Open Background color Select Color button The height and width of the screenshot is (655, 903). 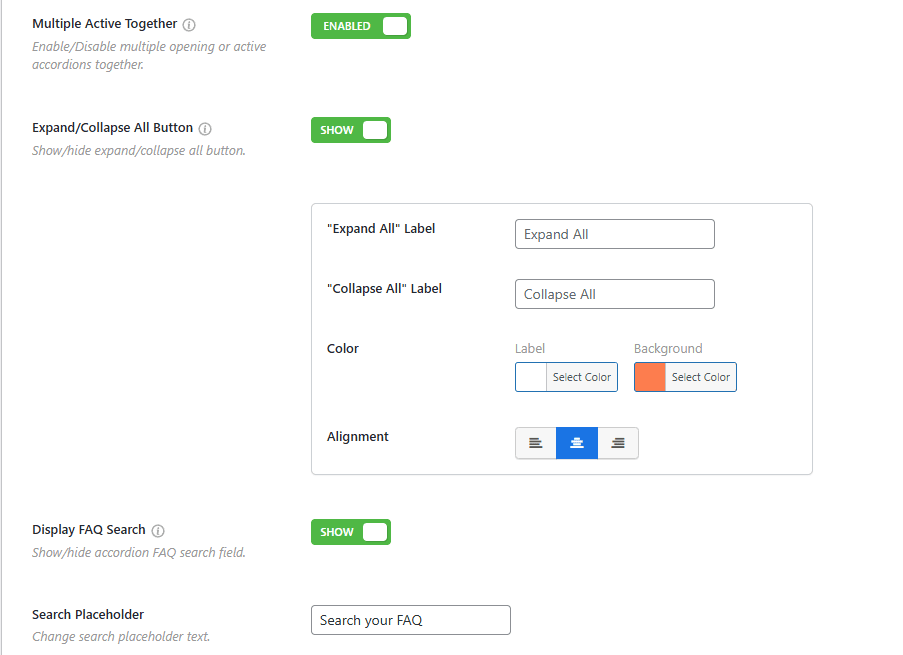(701, 377)
